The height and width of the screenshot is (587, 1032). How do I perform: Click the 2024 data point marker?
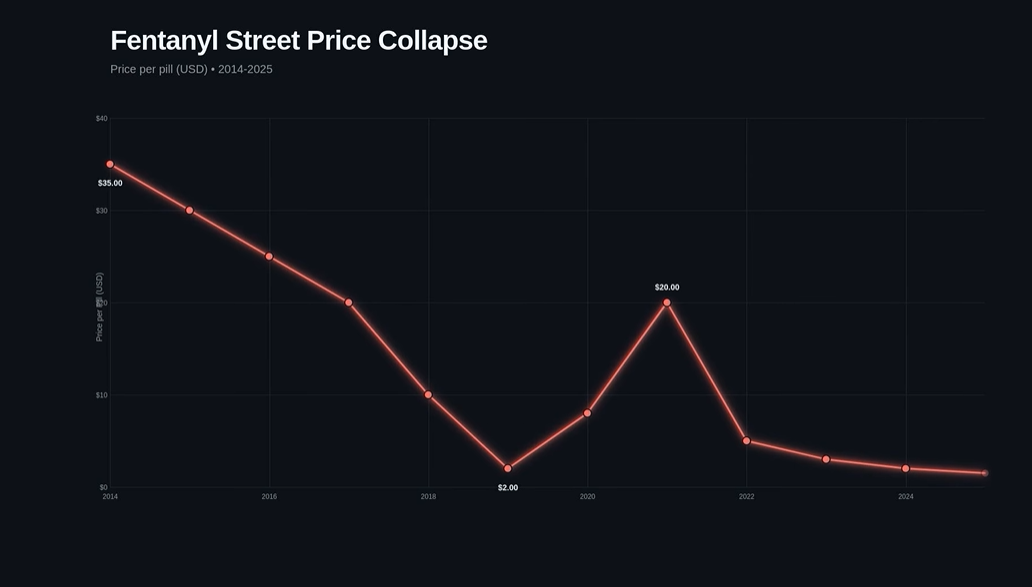point(906,468)
